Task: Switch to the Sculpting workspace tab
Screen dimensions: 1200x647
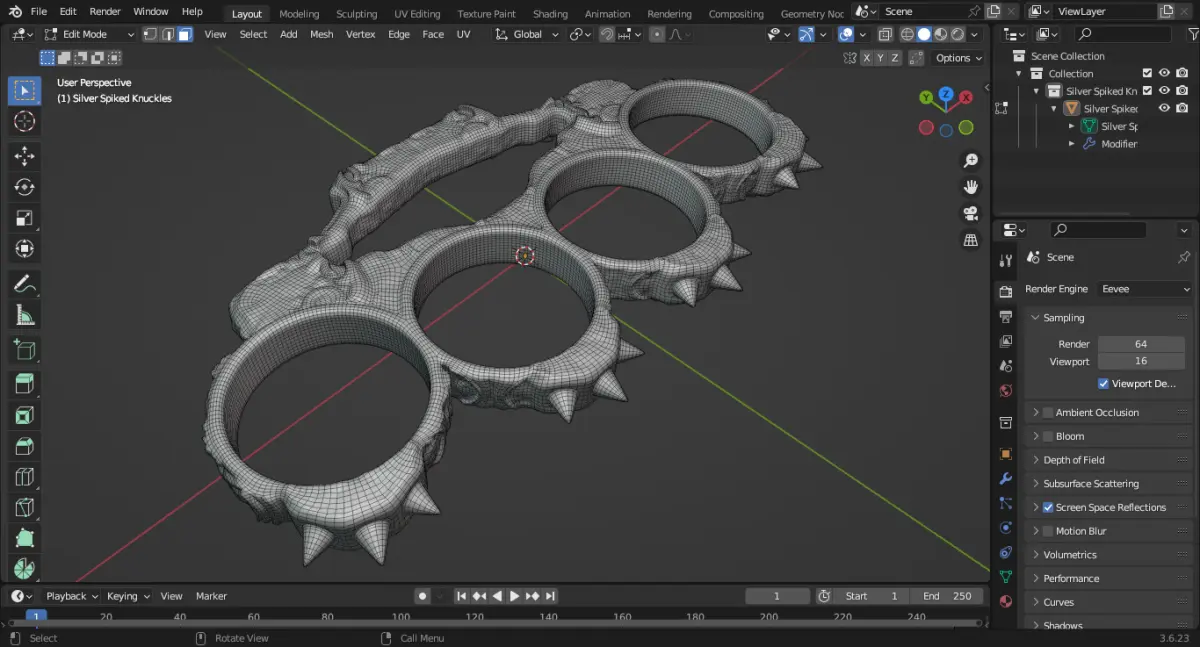Action: click(x=356, y=14)
